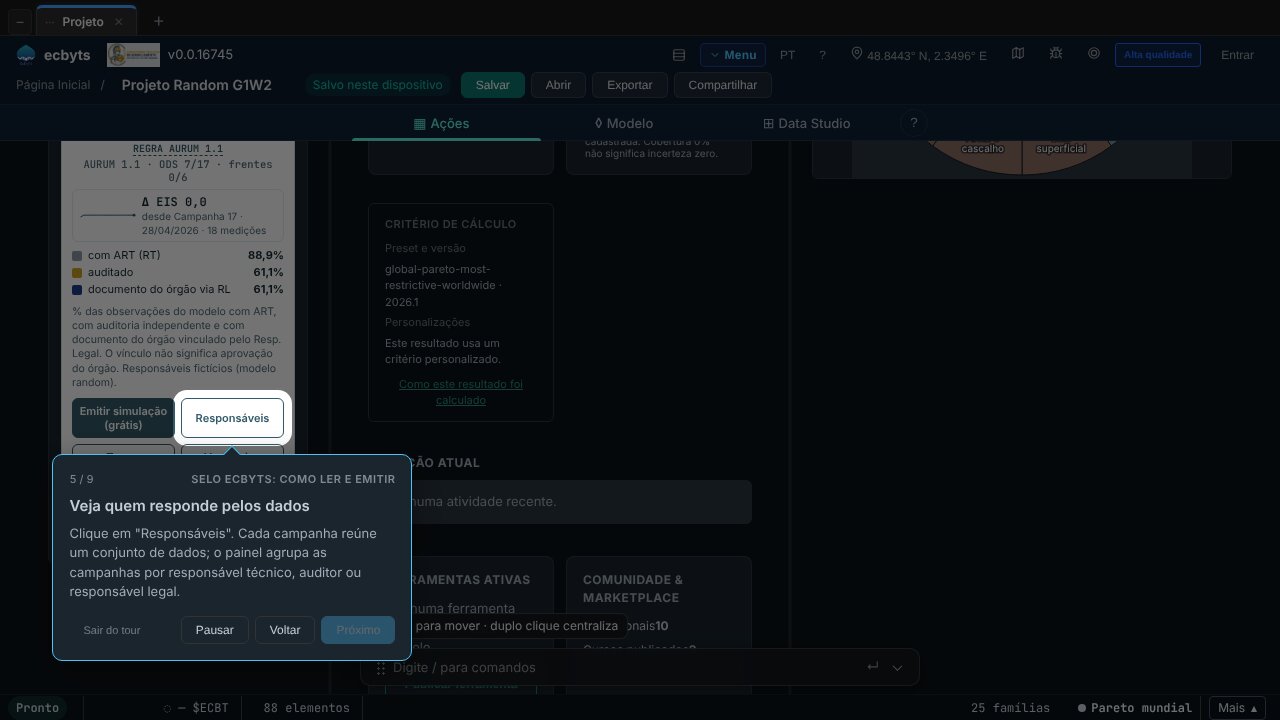
Task: Switch to the Data Studio tab
Action: pos(806,123)
